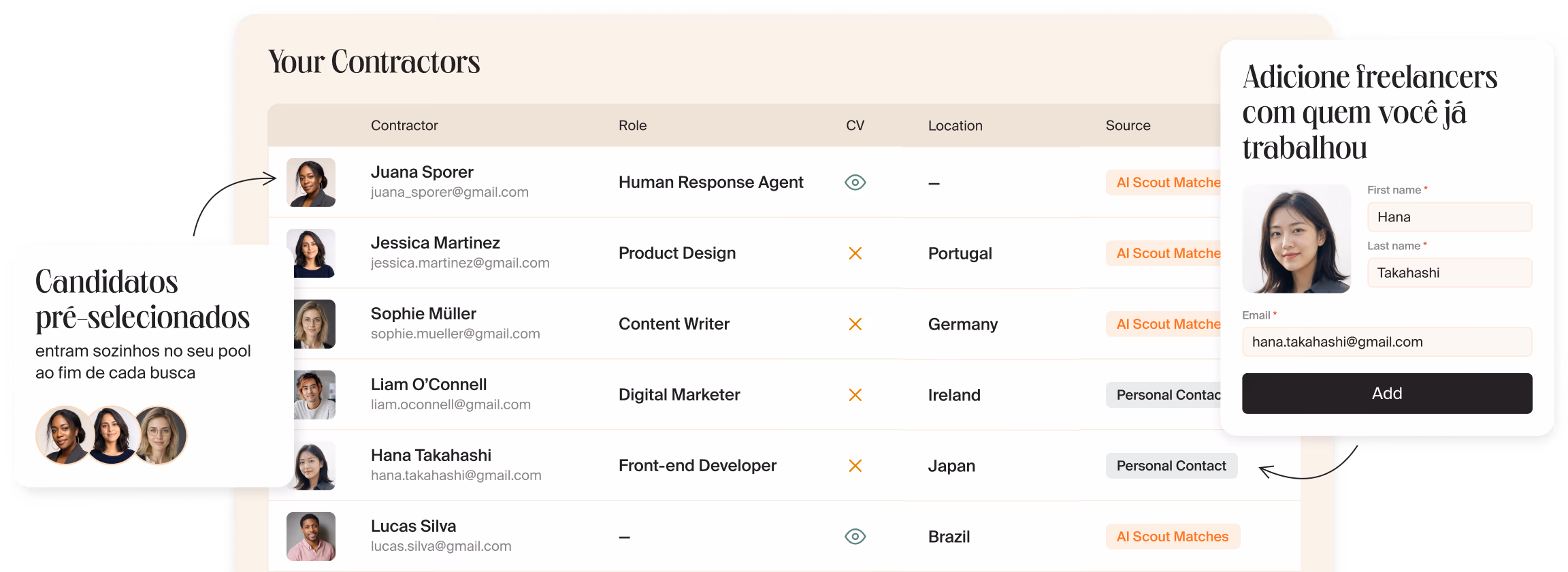Click email liam.oconnell@gmail.com
This screenshot has width=1568, height=572.
[451, 404]
